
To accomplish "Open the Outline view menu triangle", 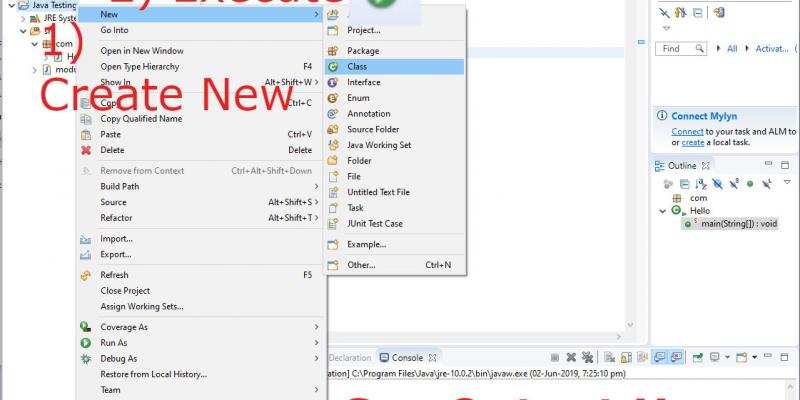I will point(787,182).
